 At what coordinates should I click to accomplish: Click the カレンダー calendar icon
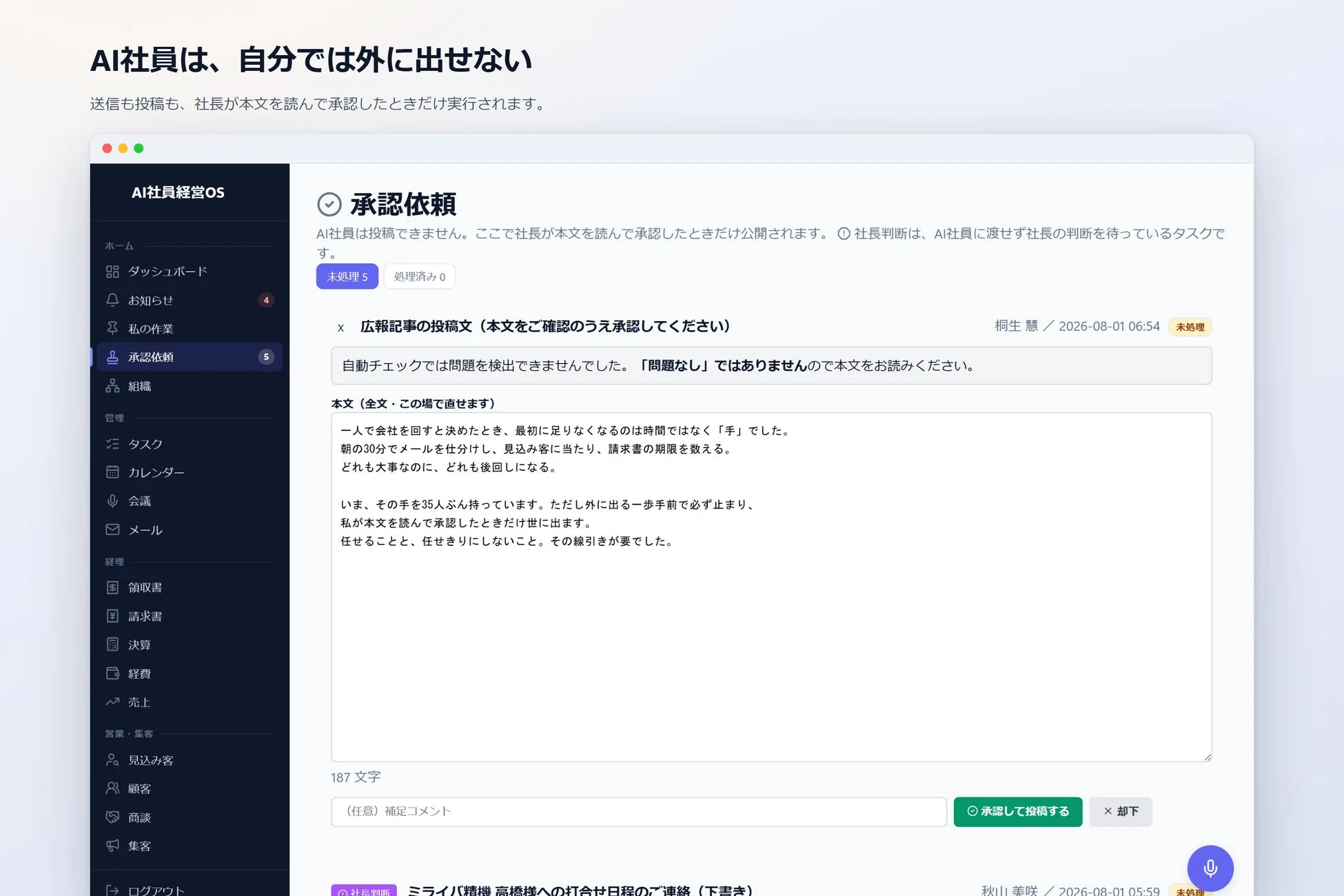point(112,472)
